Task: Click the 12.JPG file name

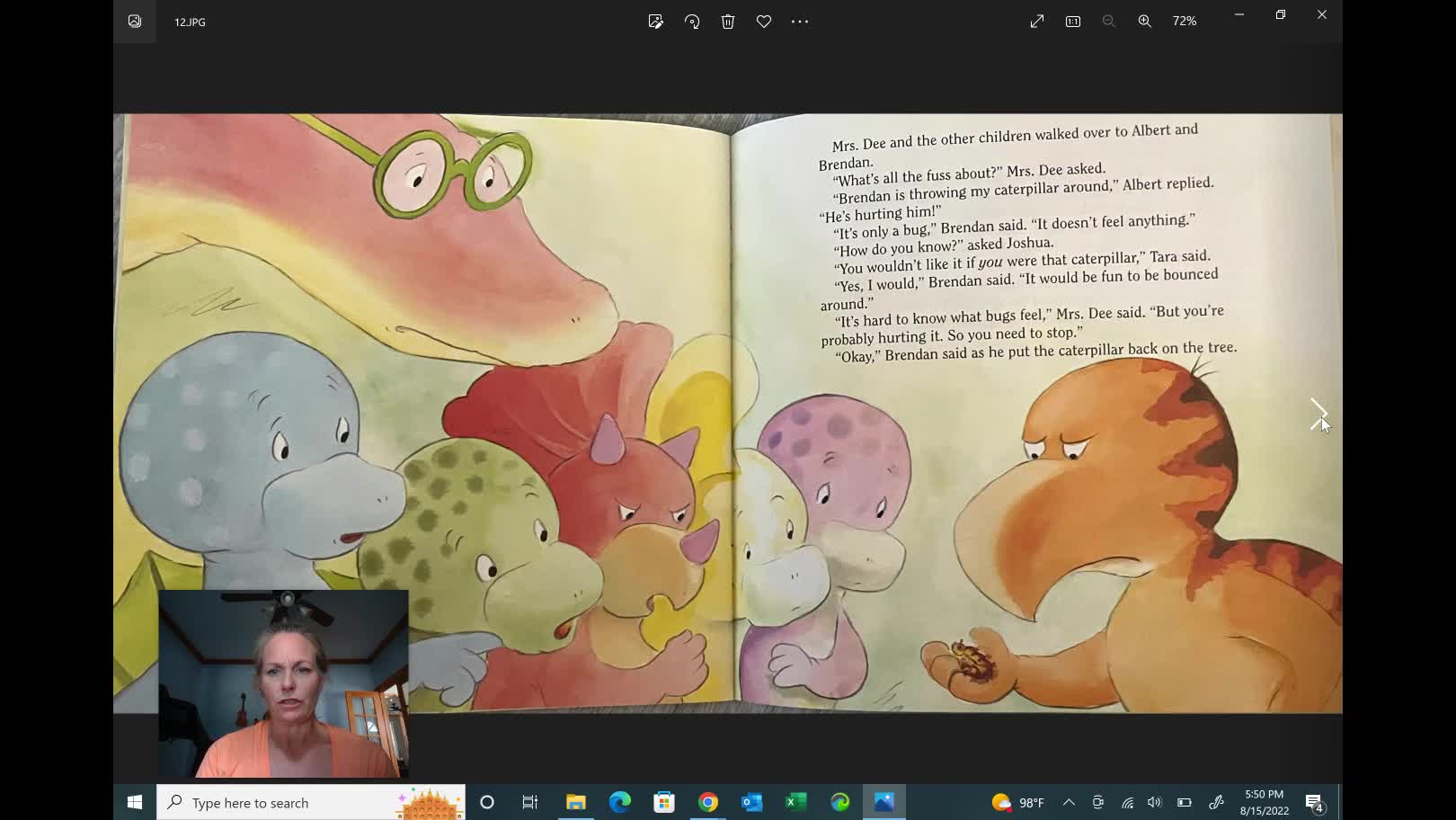Action: 190,22
